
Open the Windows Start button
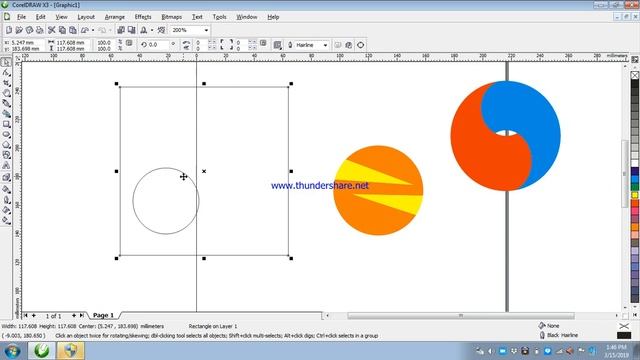point(12,351)
